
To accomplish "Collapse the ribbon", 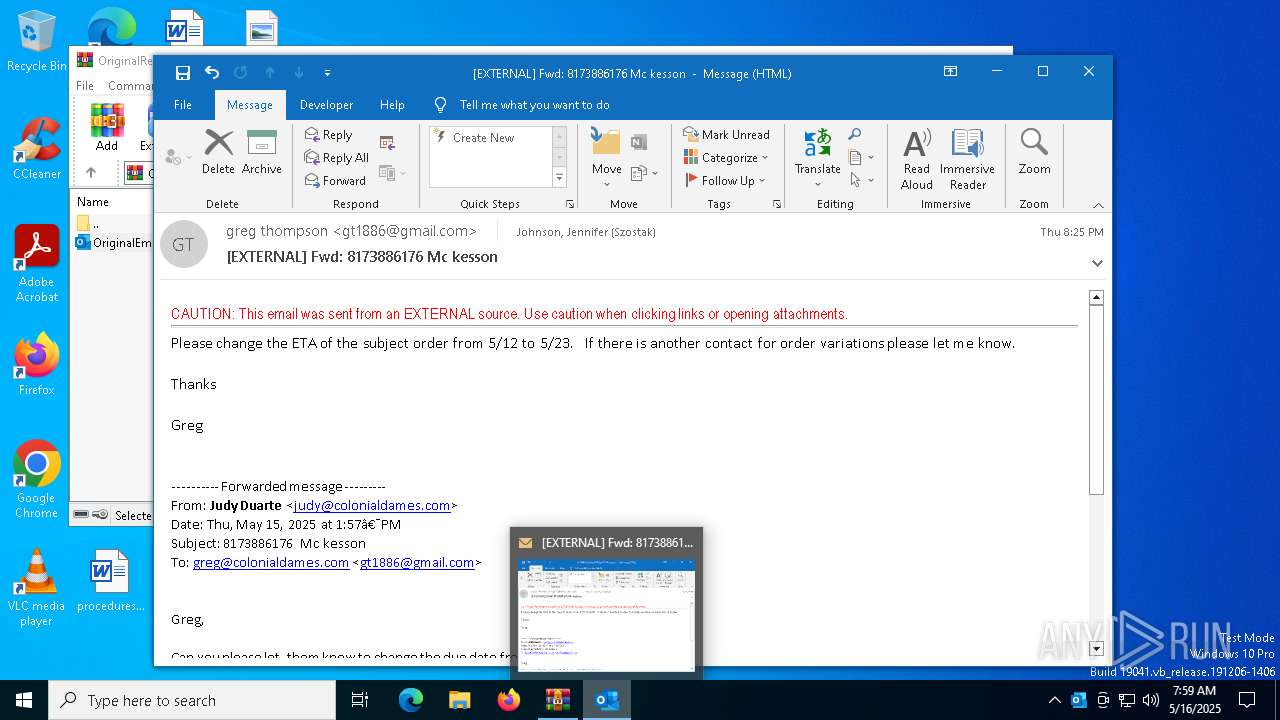I will 1098,205.
